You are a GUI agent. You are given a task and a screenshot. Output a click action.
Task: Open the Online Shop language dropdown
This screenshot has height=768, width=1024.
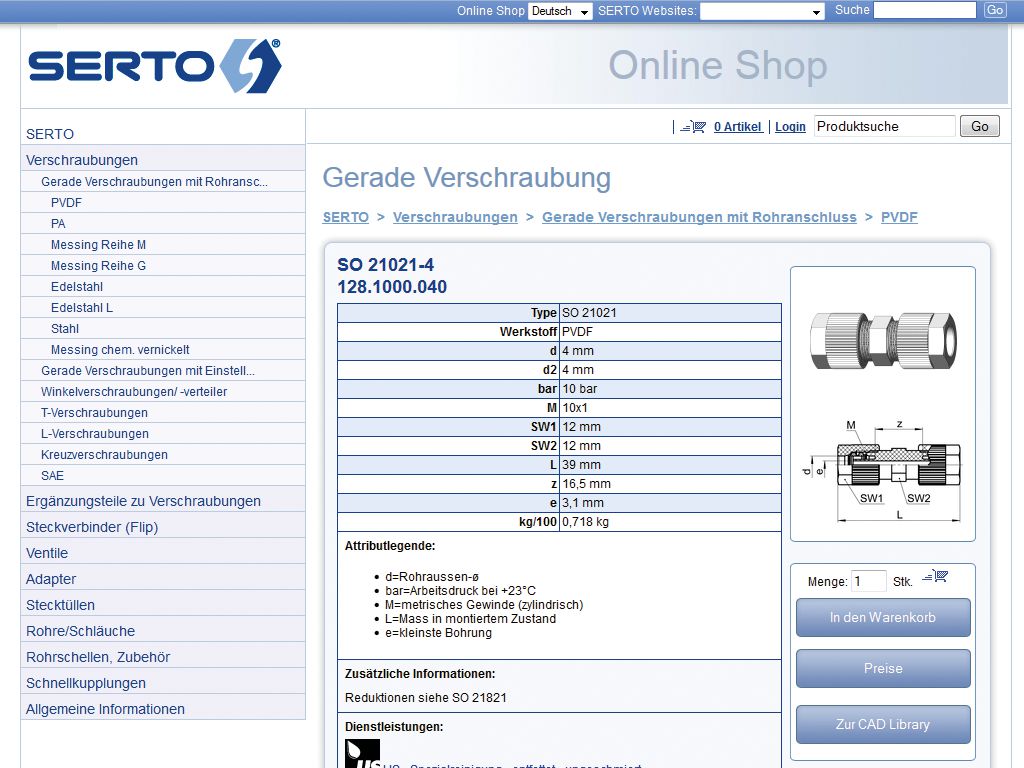(560, 11)
